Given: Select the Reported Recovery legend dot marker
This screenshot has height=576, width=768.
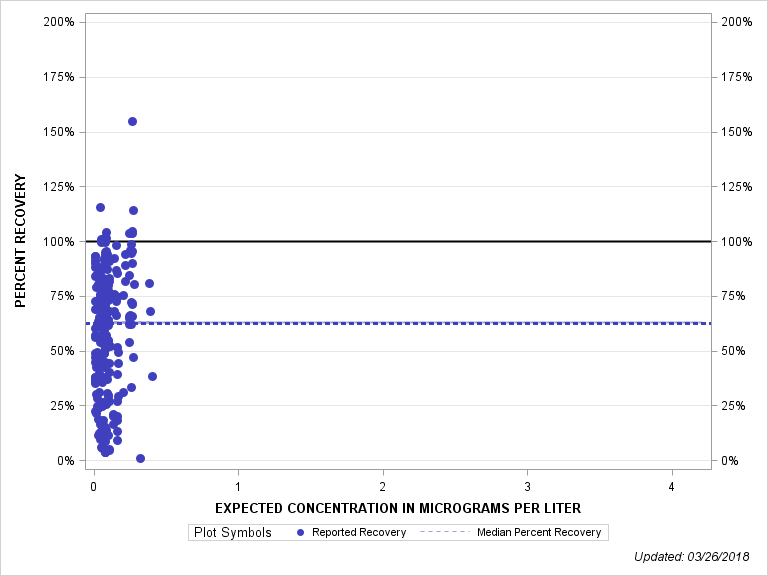Looking at the screenshot, I should click(x=301, y=533).
